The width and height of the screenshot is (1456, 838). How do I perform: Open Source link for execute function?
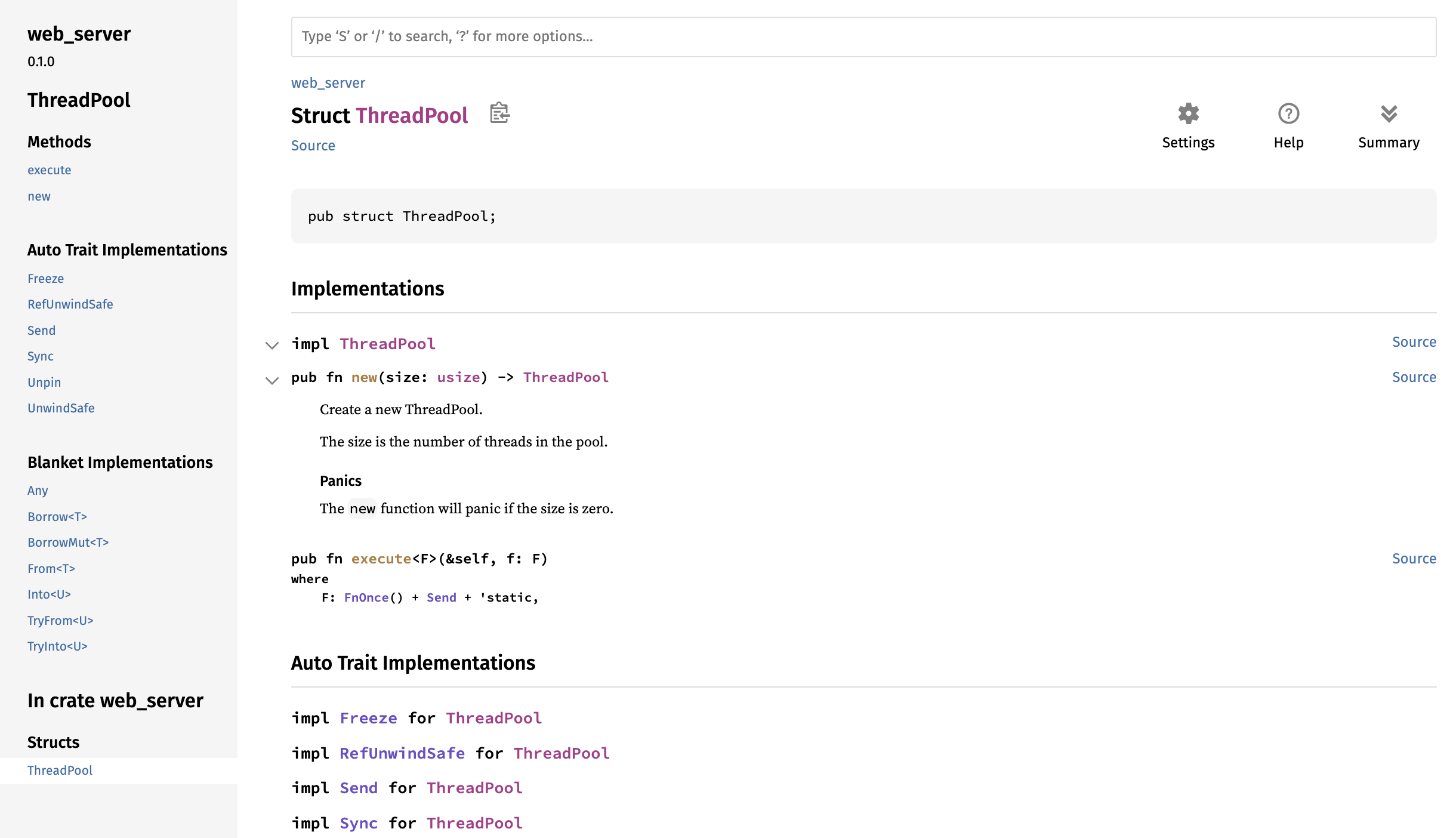[x=1414, y=559]
